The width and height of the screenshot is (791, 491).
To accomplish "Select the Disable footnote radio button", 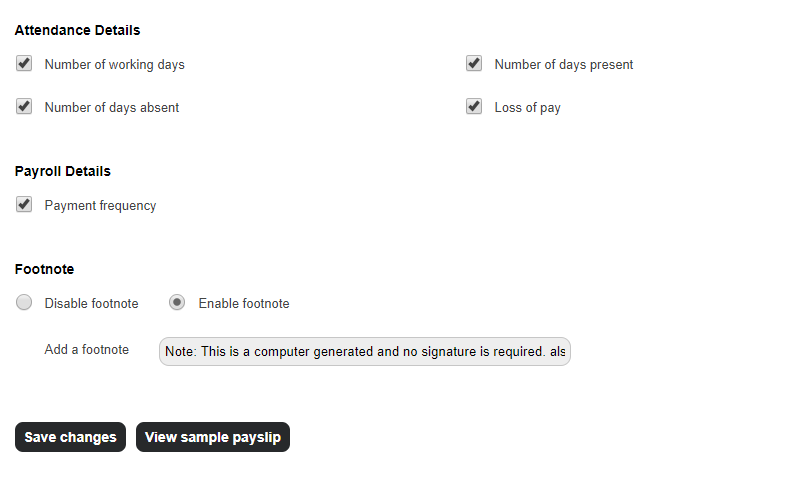I will pyautogui.click(x=24, y=302).
